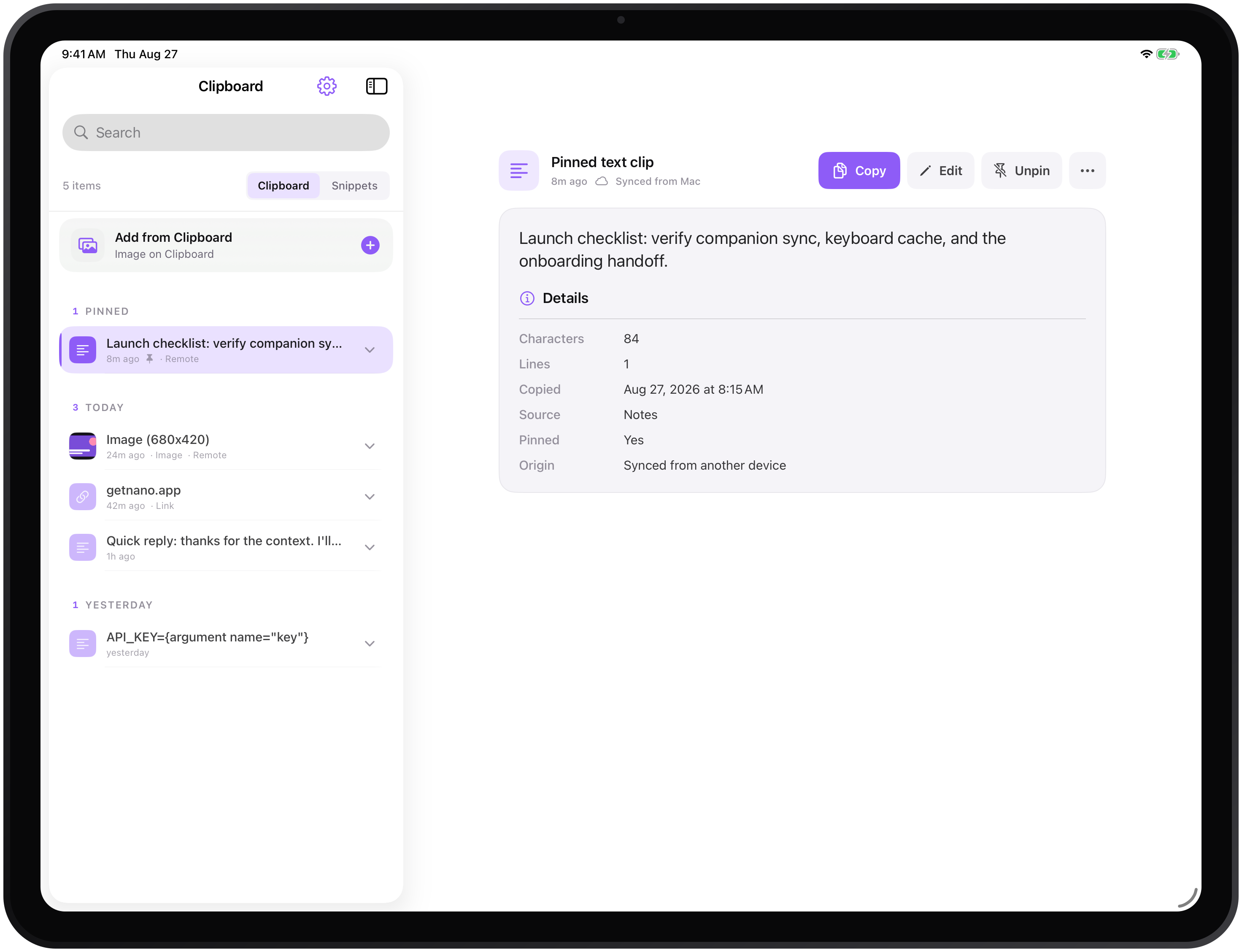This screenshot has width=1242, height=952.
Task: Click the search magnifier icon
Action: point(81,132)
